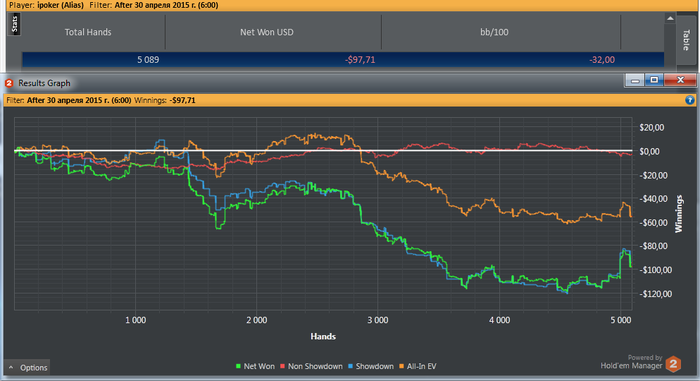Open the blue help icon in filter bar
700x381 pixels.
click(690, 100)
